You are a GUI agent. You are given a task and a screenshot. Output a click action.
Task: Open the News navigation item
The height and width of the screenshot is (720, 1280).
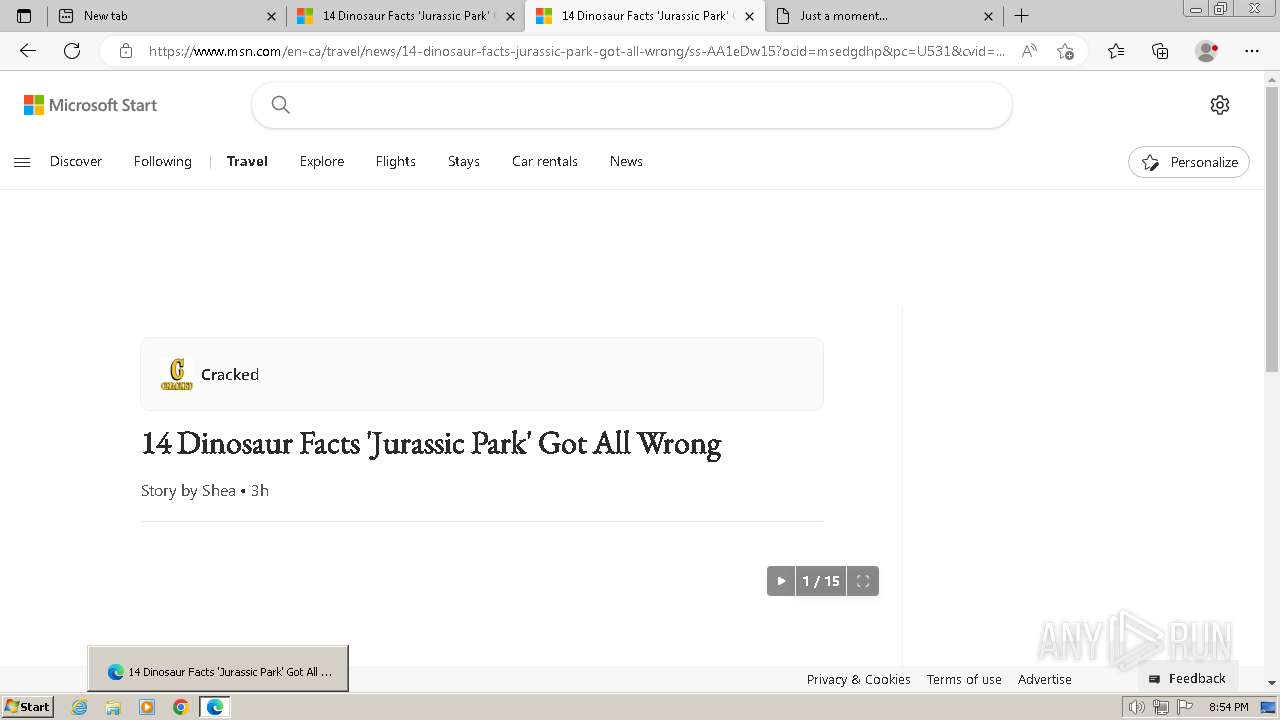coord(626,161)
